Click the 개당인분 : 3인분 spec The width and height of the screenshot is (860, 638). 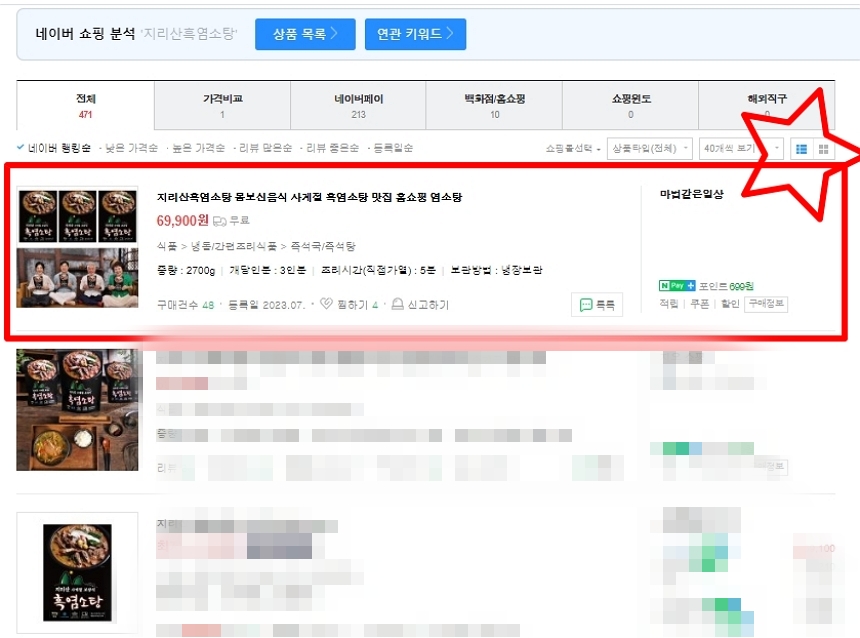pos(268,270)
